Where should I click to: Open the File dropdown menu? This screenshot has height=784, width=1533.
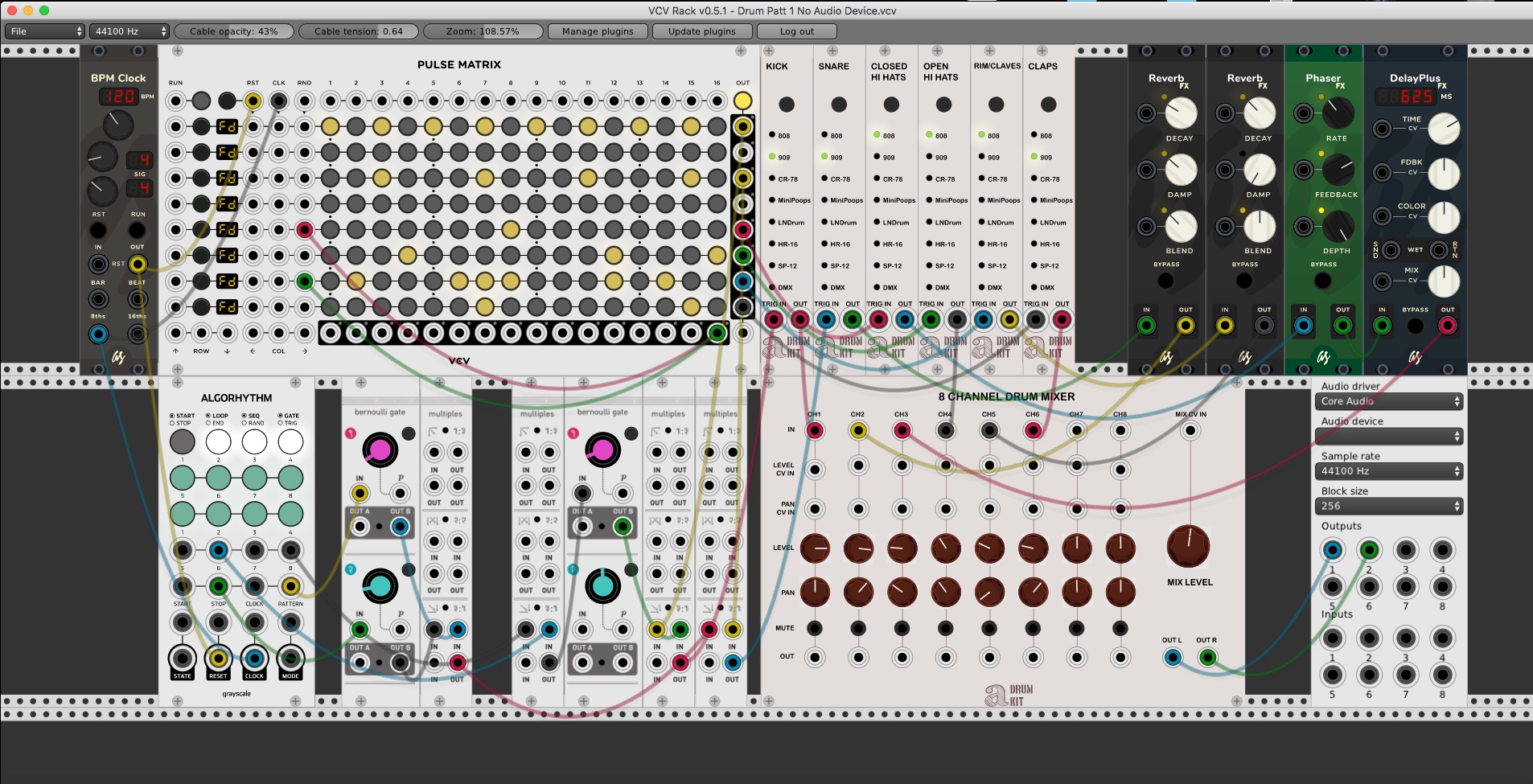coord(44,31)
